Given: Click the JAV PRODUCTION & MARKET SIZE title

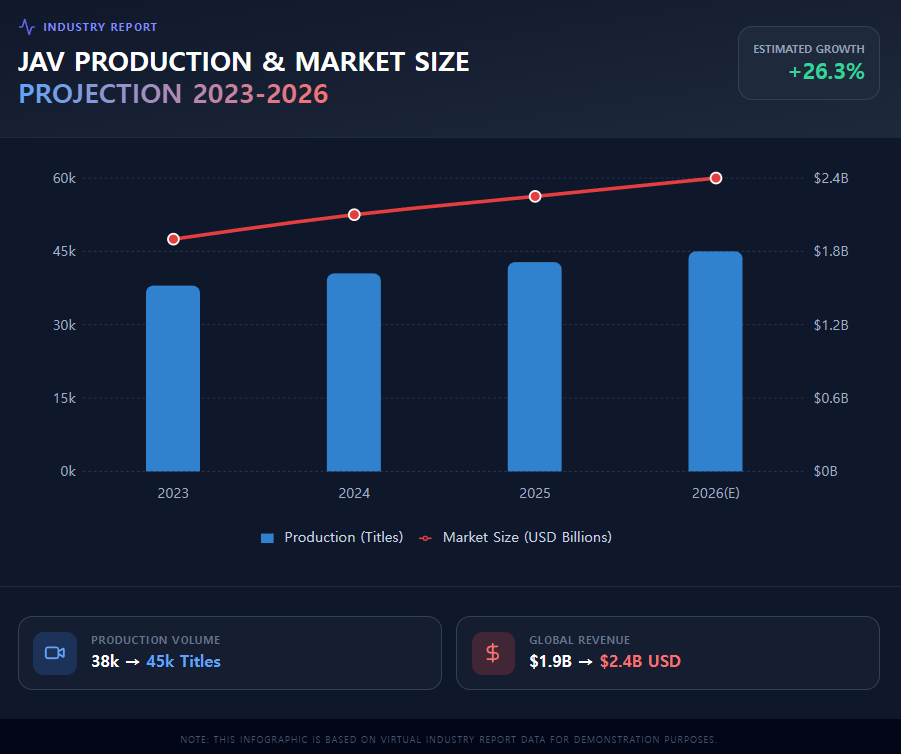Looking at the screenshot, I should click(243, 61).
